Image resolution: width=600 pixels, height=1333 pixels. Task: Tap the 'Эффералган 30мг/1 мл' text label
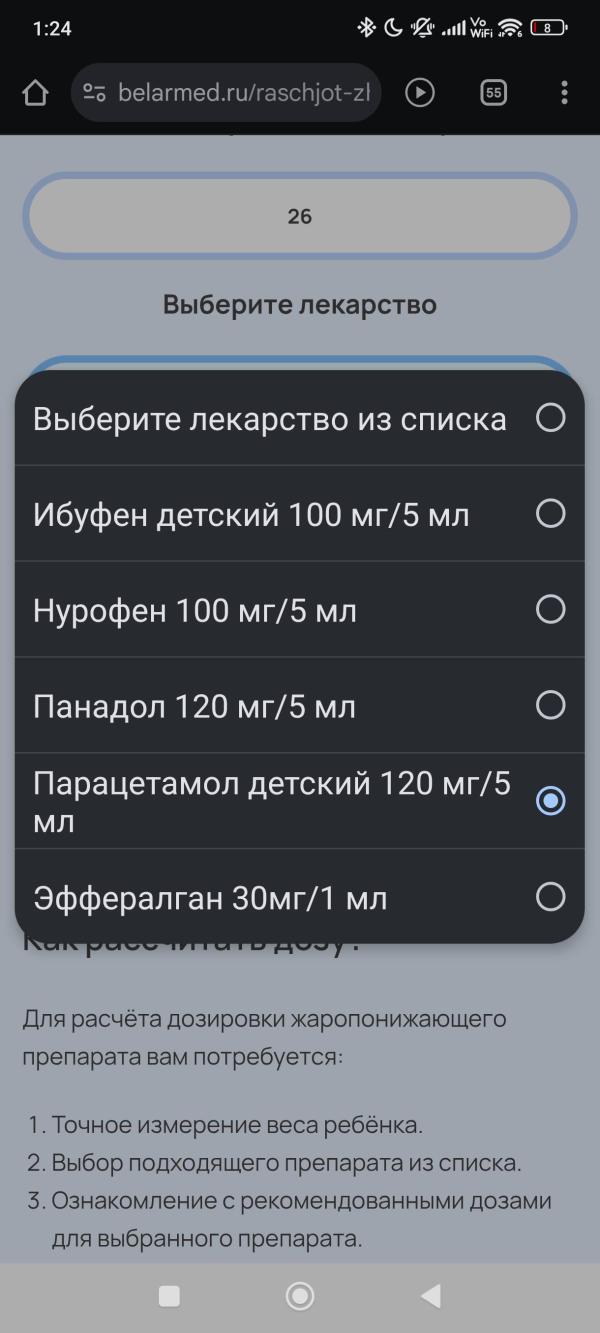(210, 898)
